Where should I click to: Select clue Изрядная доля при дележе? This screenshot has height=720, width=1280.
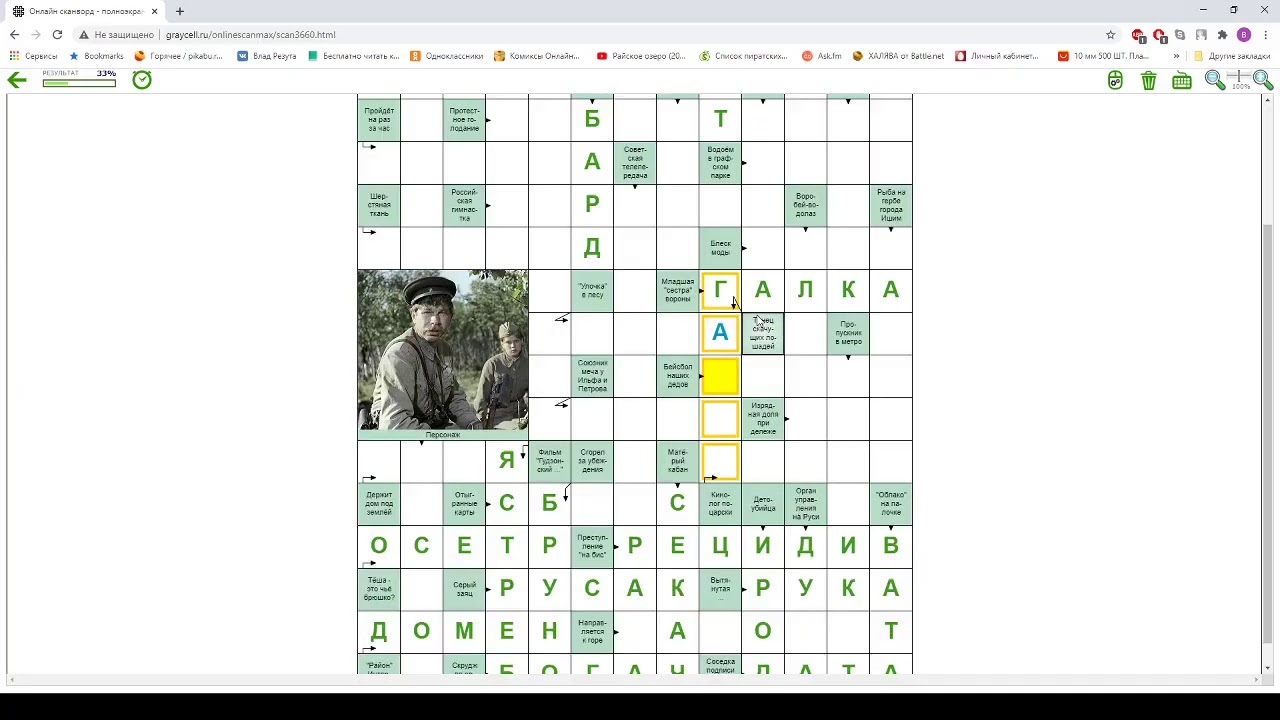click(x=763, y=419)
